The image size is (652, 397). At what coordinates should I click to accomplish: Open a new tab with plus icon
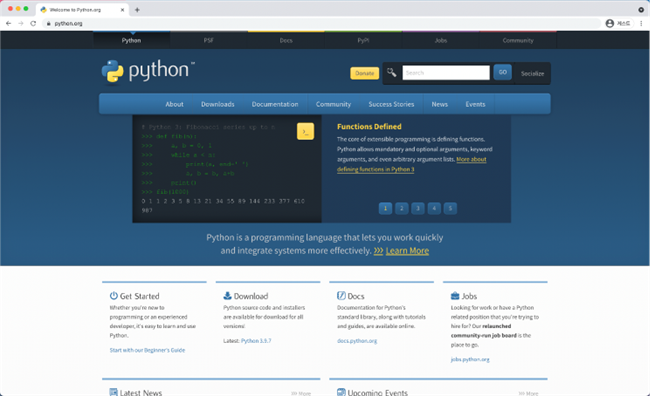137,10
